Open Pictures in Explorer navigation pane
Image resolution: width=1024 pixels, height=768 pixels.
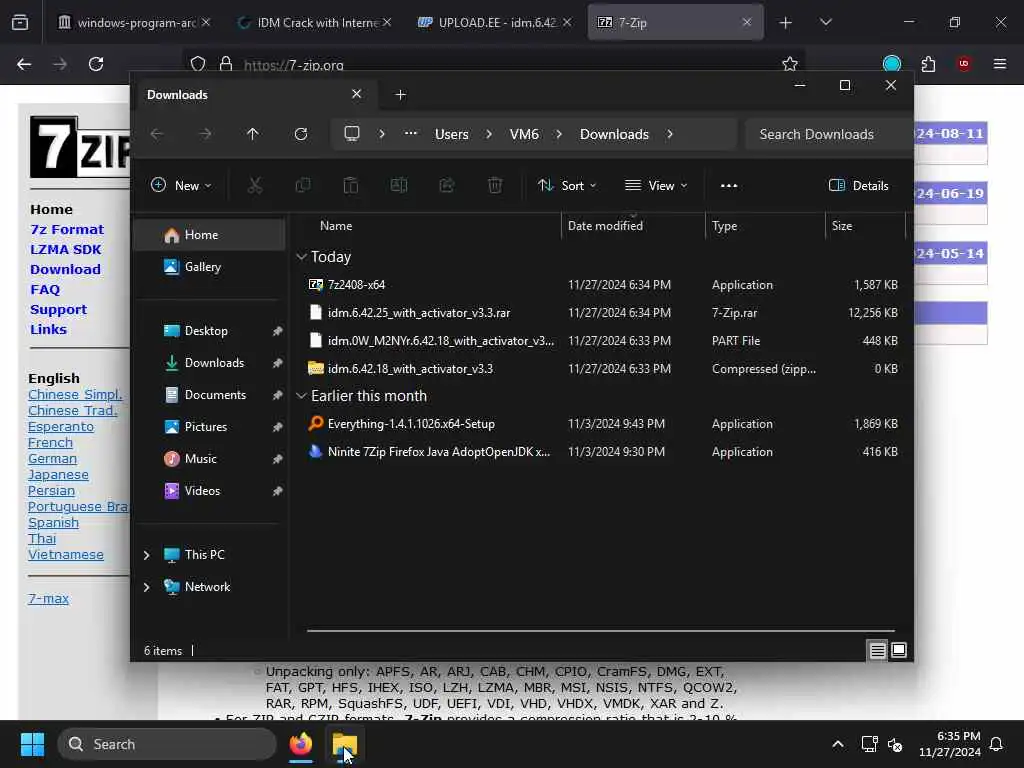[209, 427]
